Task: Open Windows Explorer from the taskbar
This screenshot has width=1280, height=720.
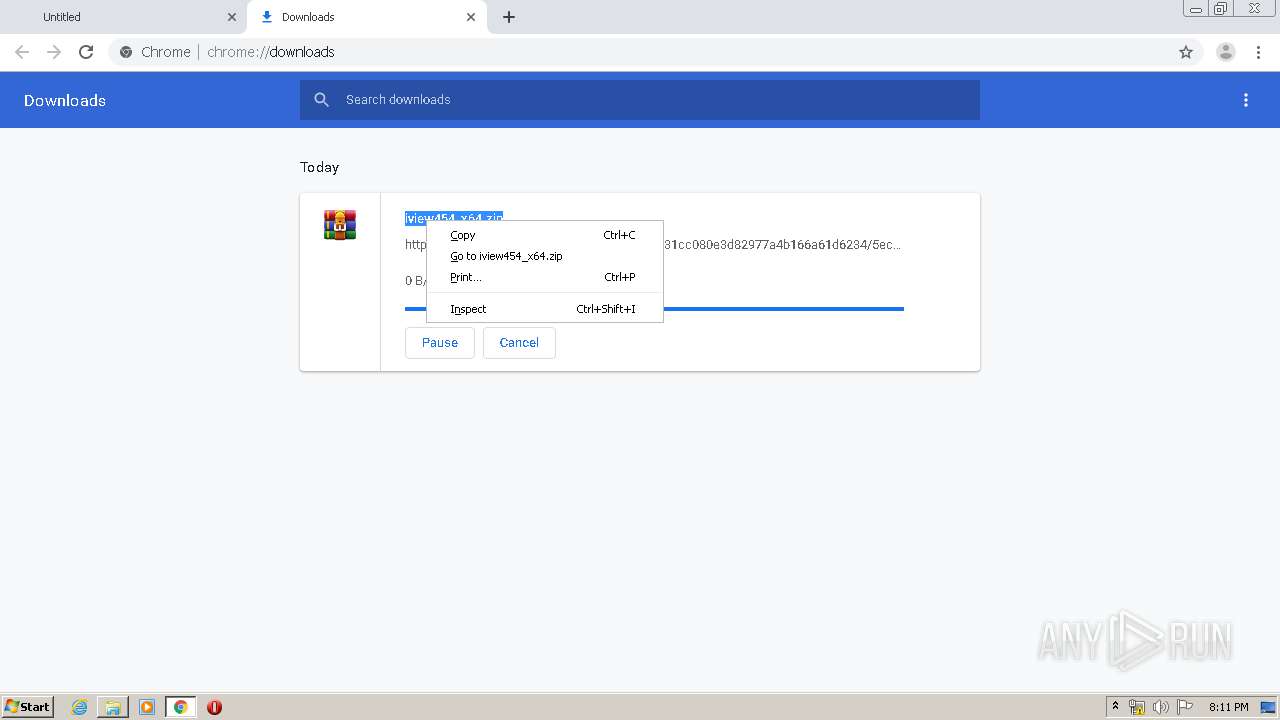Action: click(113, 707)
